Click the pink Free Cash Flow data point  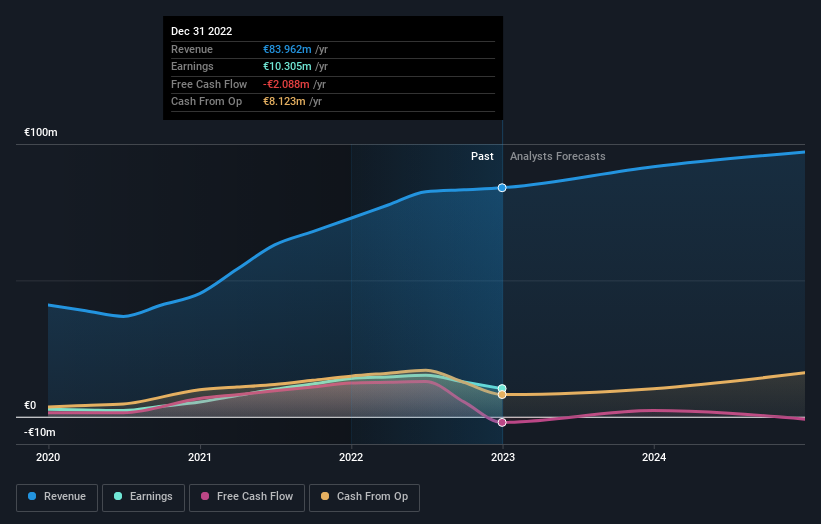[x=502, y=422]
